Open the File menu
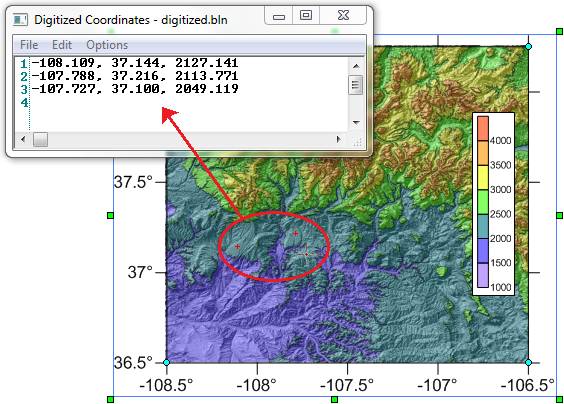This screenshot has height=404, width=564. (x=29, y=45)
